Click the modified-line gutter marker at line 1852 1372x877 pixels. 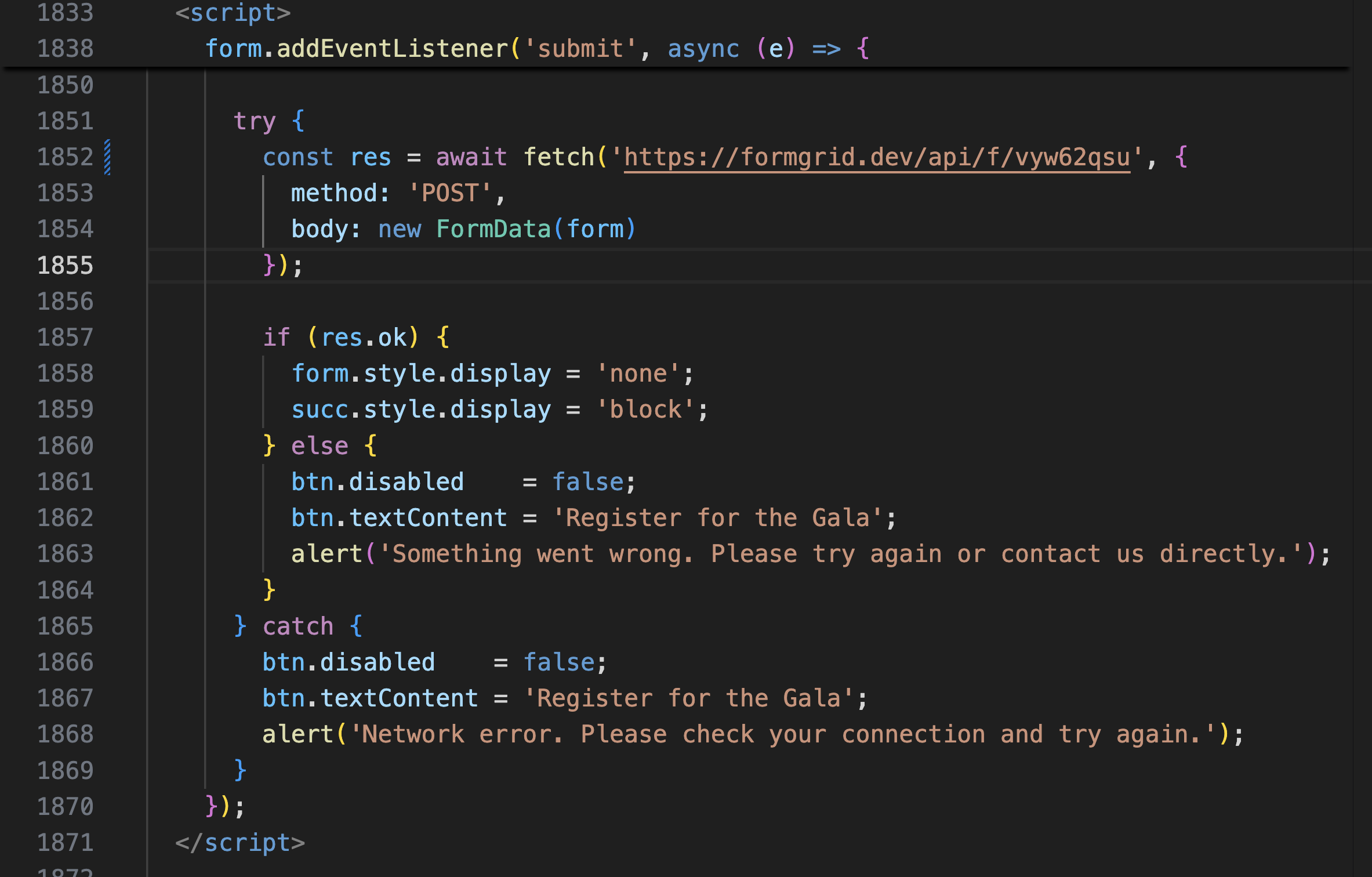coord(107,157)
